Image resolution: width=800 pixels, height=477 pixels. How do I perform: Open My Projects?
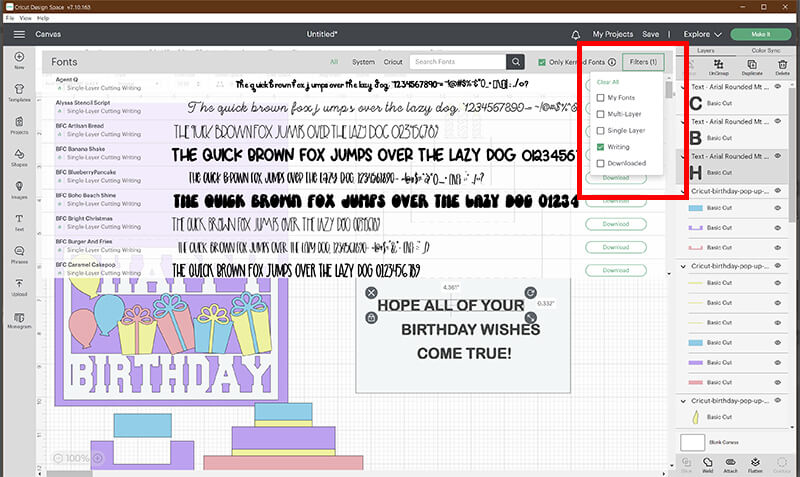(x=613, y=34)
